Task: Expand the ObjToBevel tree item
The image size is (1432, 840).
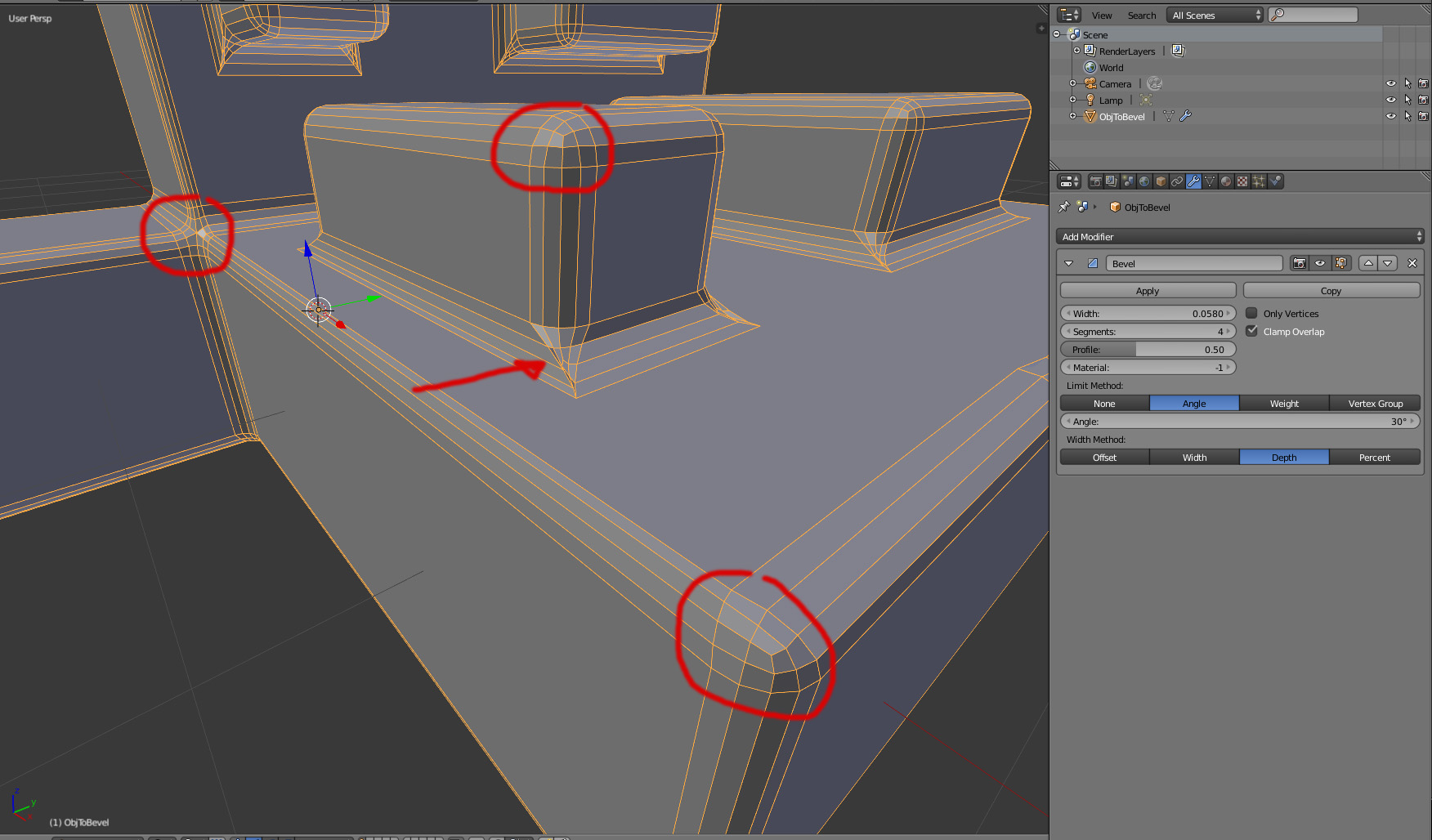Action: point(1072,116)
